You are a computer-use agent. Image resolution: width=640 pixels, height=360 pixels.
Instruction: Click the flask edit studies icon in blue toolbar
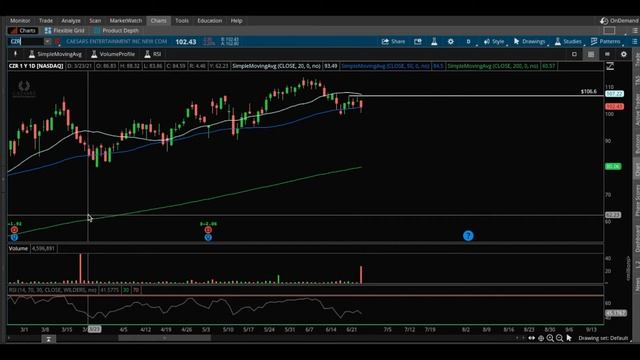click(x=434, y=42)
